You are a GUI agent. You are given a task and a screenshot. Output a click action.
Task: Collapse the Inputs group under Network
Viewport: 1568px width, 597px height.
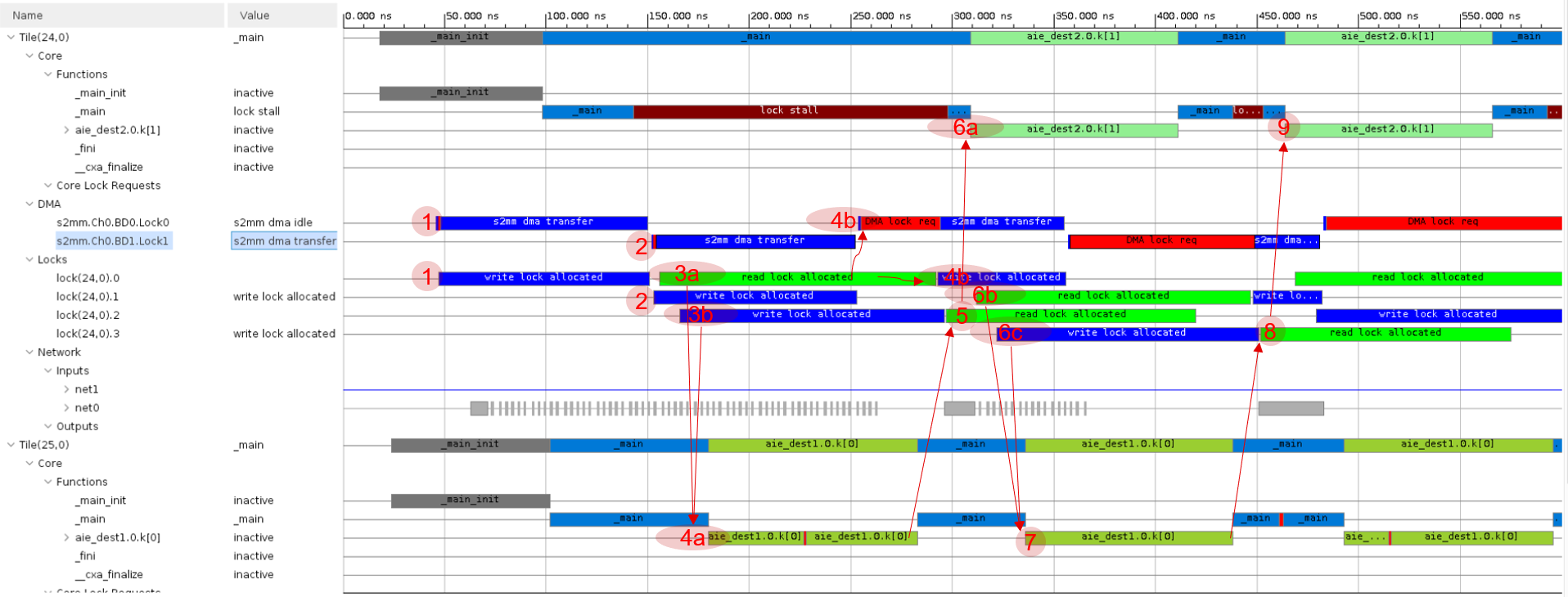click(x=48, y=371)
